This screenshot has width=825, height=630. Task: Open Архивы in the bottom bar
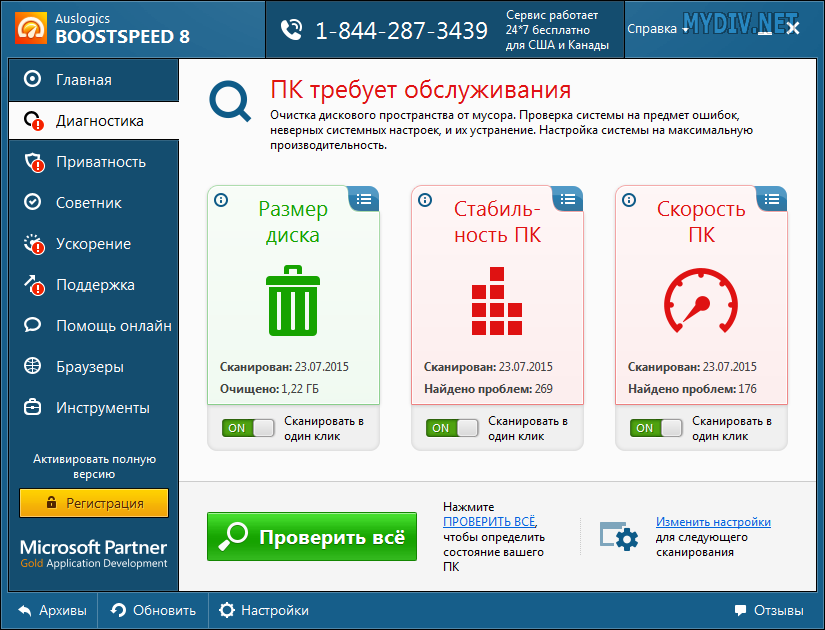[53, 611]
